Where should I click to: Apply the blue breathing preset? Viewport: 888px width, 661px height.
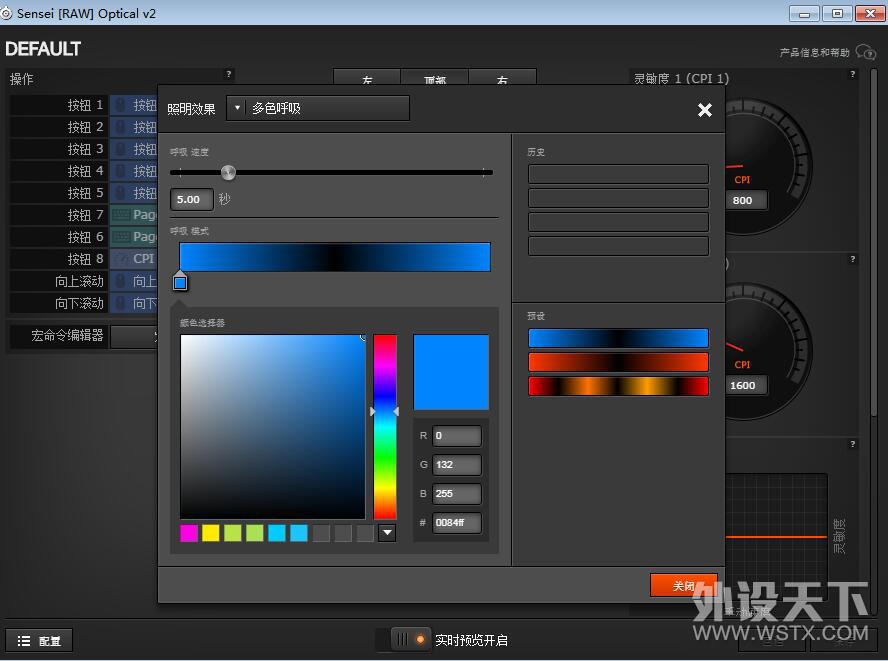[x=618, y=338]
